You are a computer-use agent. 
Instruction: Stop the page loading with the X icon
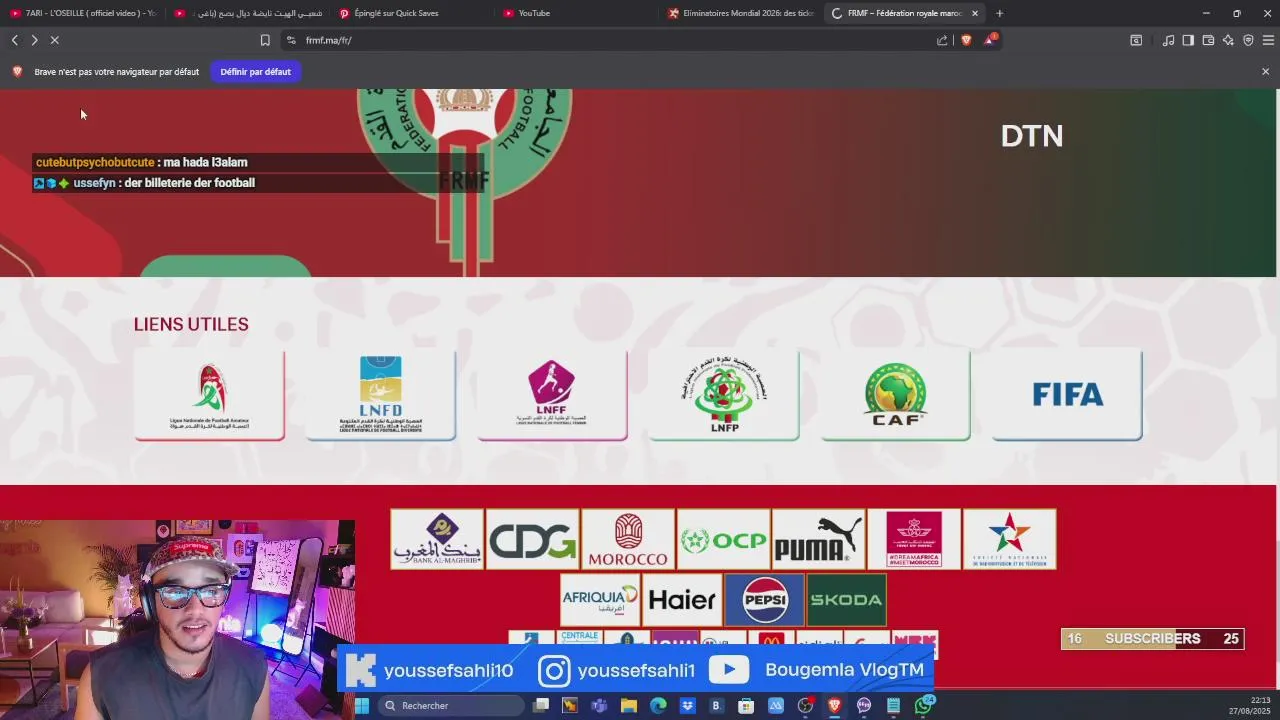tap(55, 40)
